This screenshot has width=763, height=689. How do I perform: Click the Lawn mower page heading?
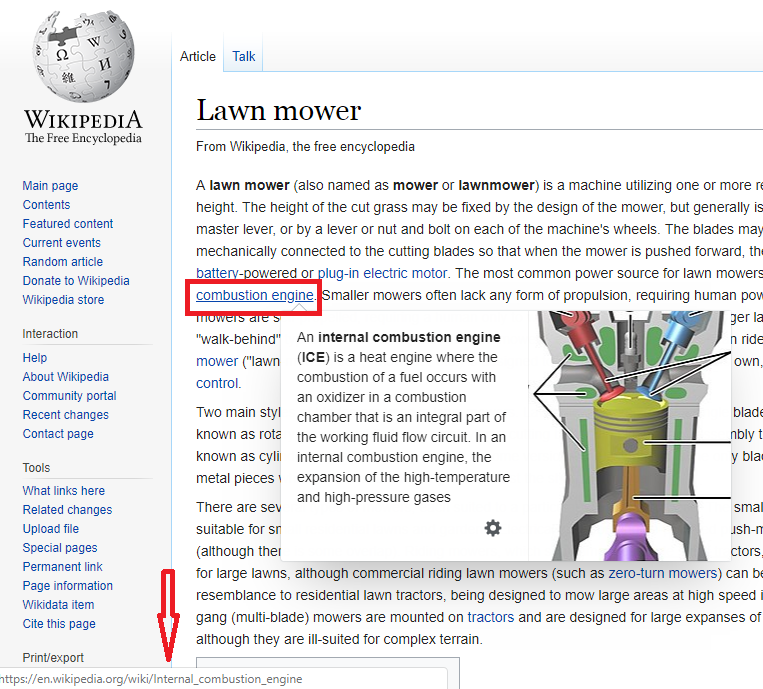pyautogui.click(x=278, y=110)
